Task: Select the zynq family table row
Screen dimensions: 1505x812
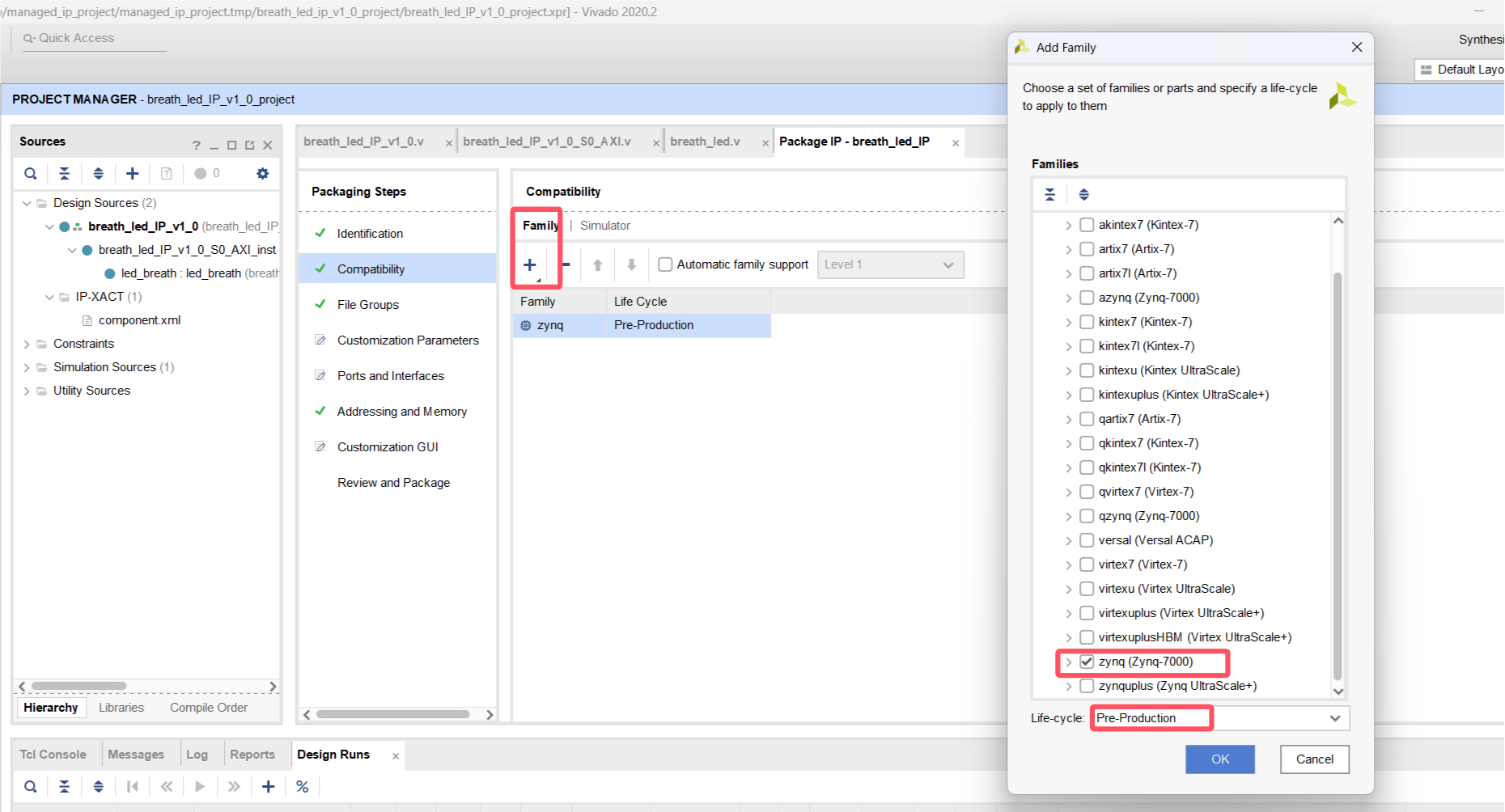Action: 642,325
